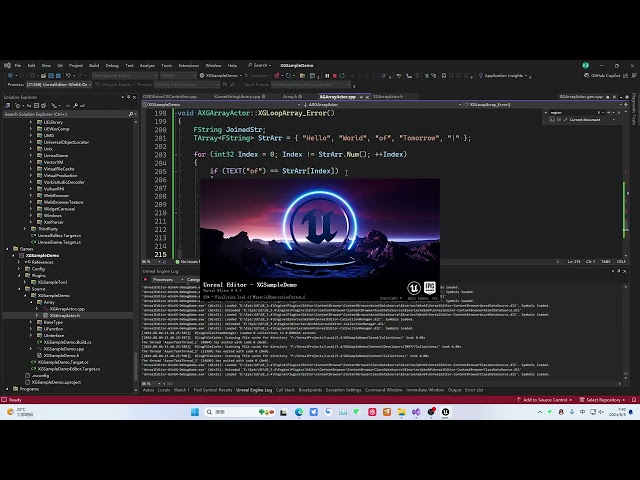This screenshot has width=640, height=480.
Task: Collapse the code block at line 198
Action: 176,113
